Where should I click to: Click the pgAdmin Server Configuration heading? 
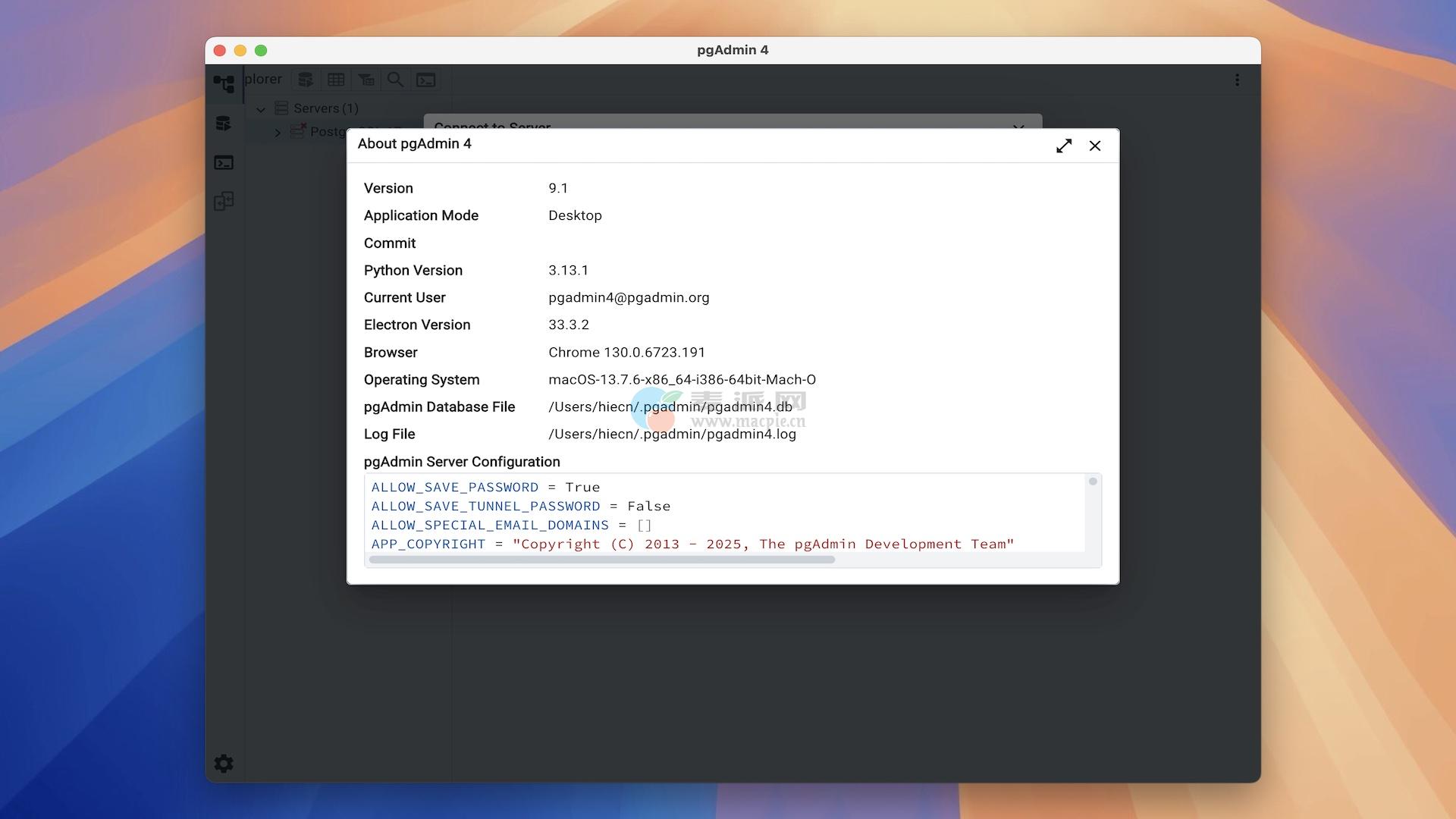pos(462,462)
